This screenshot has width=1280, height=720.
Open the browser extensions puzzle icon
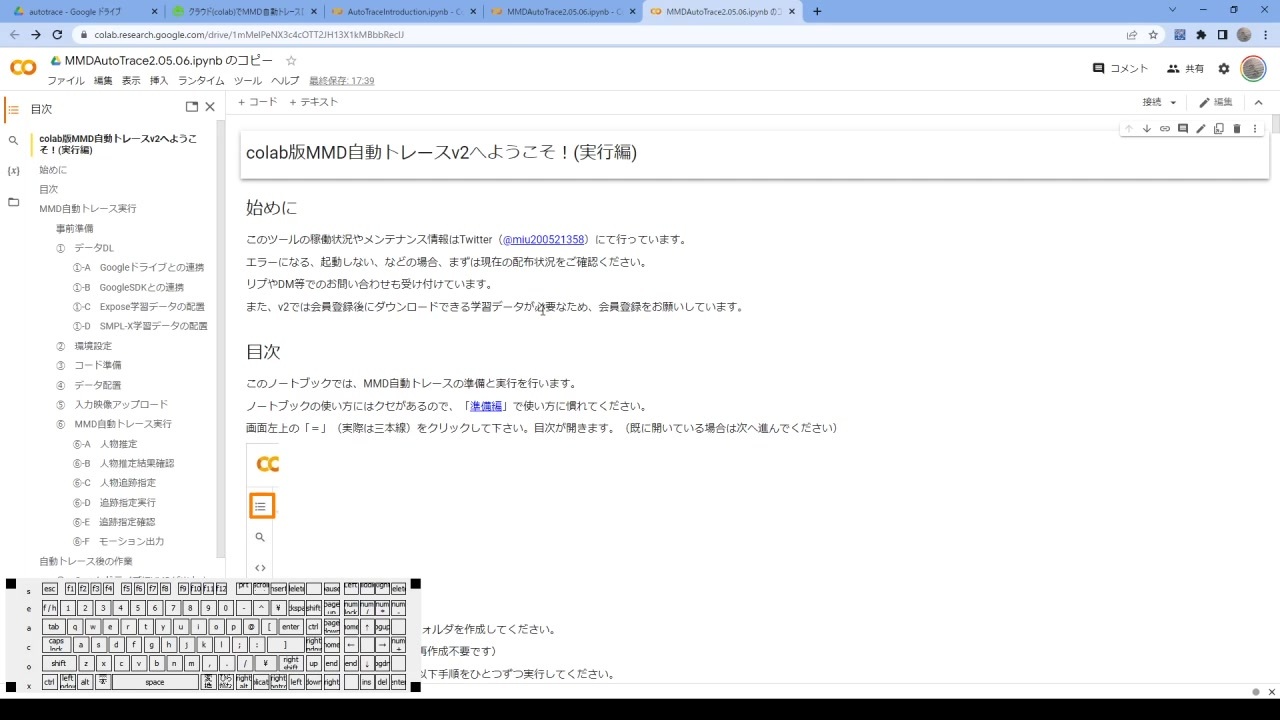point(1201,34)
